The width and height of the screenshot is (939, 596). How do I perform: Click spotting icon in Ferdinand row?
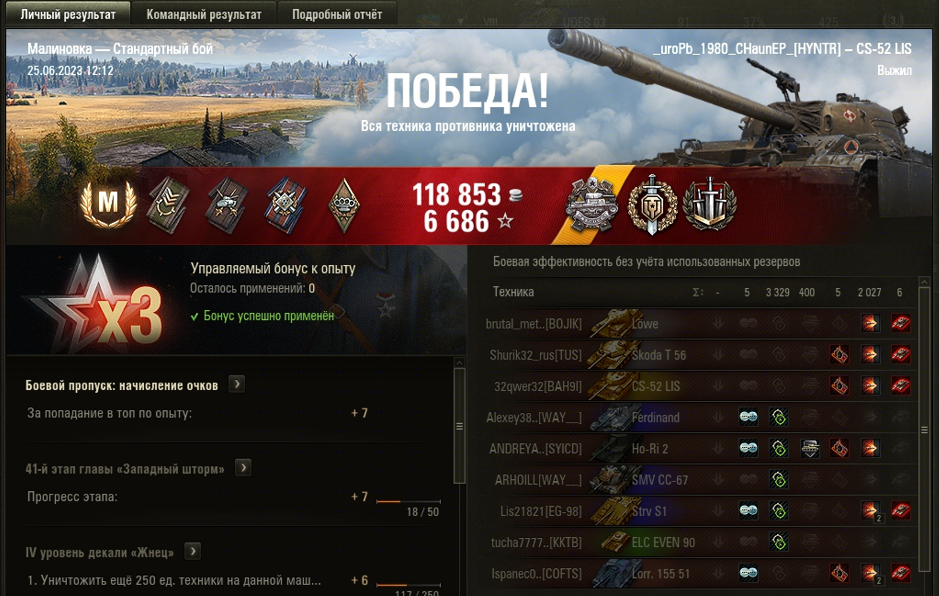tap(748, 417)
